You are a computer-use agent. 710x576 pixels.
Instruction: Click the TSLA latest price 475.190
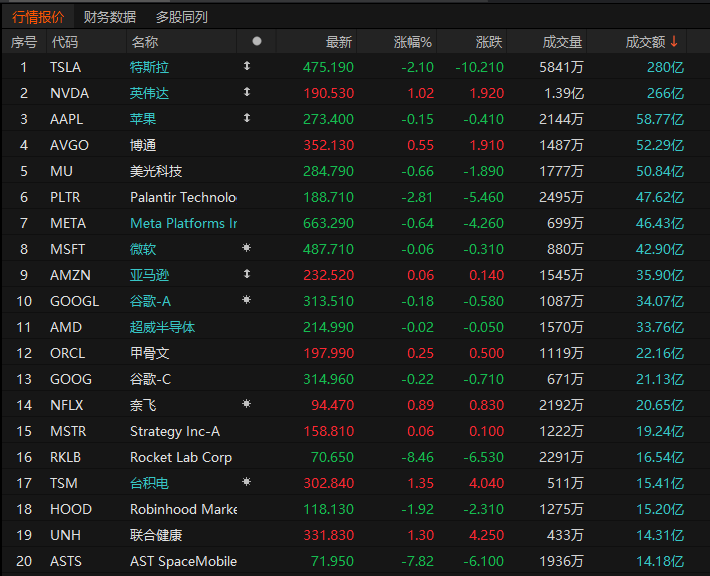click(328, 67)
